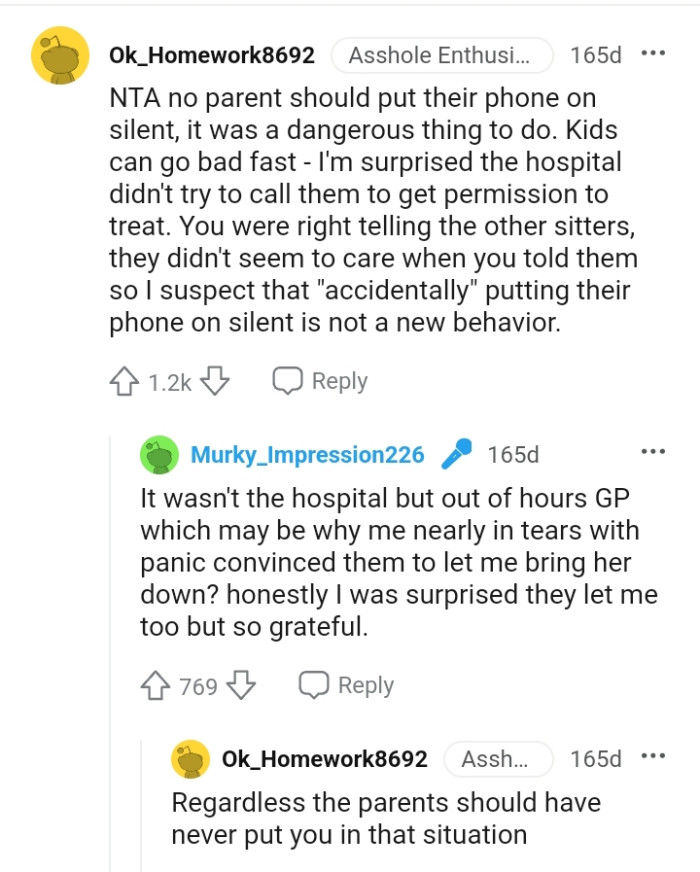Open the overflow menu on Murky_Impression226's reply
This screenshot has height=872, width=700.
[x=653, y=450]
